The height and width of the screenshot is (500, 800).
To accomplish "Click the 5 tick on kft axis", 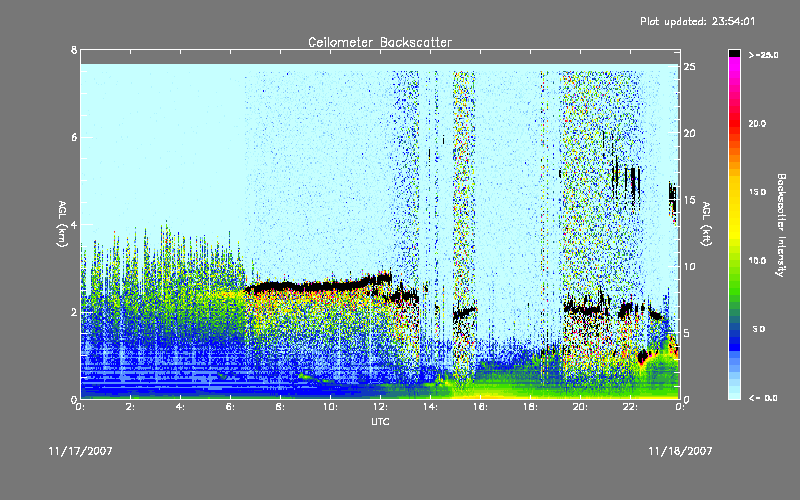I will tap(687, 333).
